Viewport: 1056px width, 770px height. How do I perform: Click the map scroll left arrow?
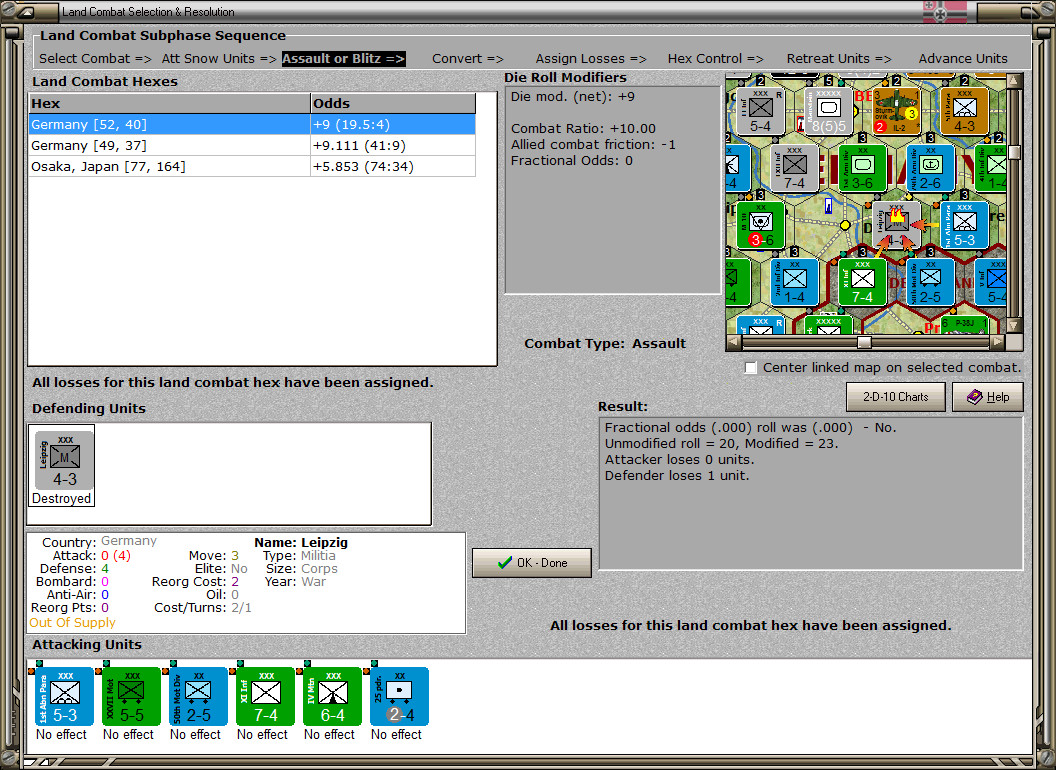734,342
